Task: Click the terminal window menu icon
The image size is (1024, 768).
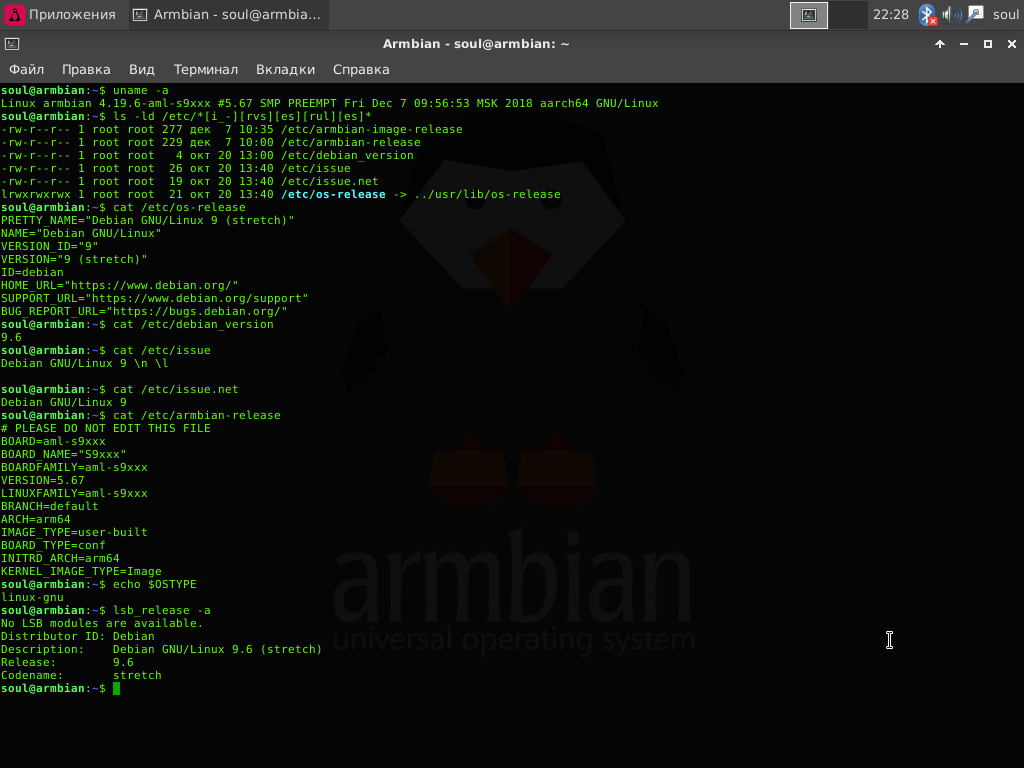Action: [12, 44]
